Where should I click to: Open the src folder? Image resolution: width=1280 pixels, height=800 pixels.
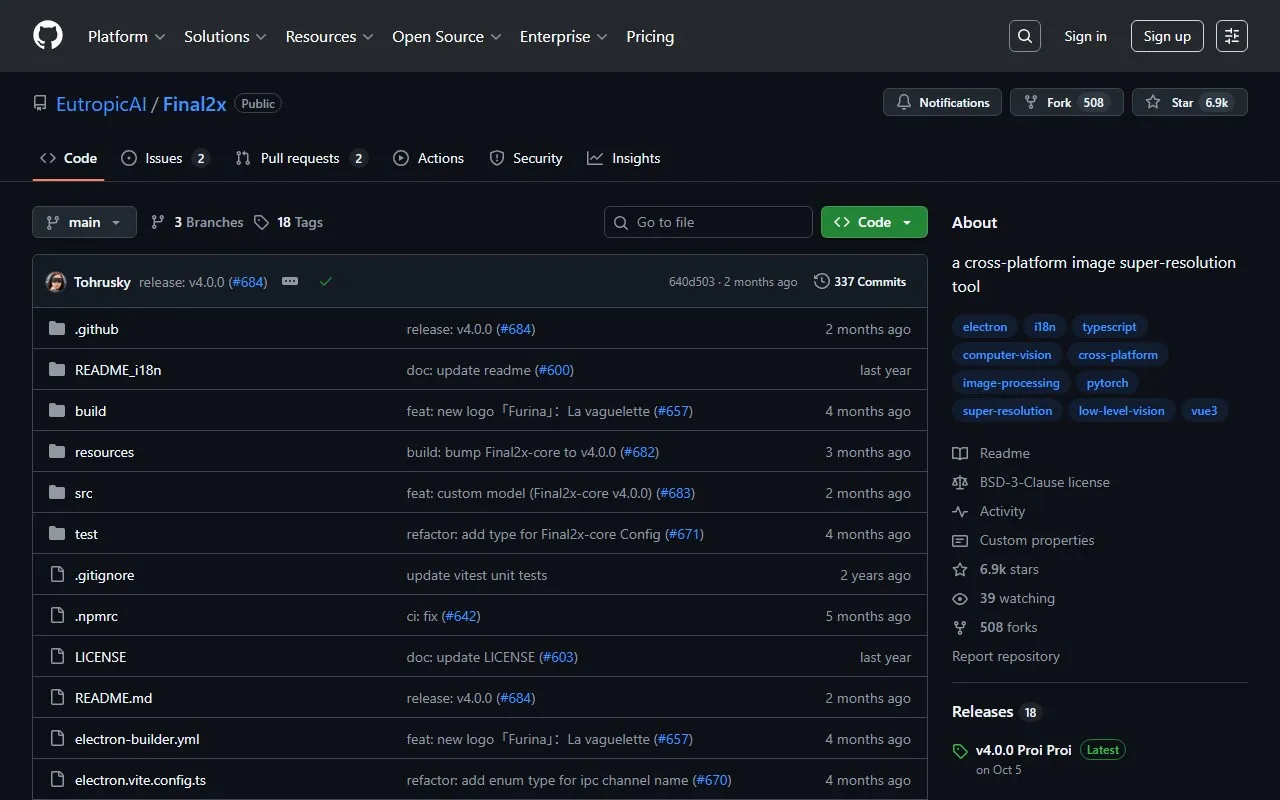(x=83, y=493)
